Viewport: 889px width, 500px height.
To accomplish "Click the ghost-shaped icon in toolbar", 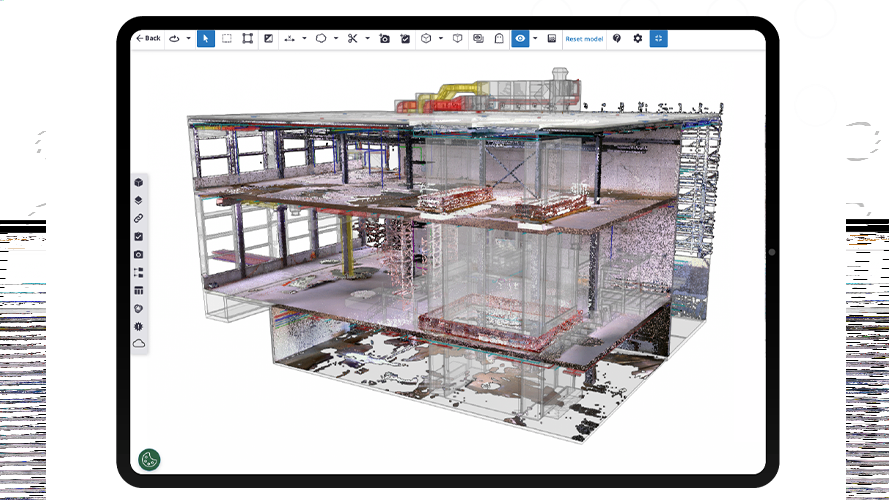I will pyautogui.click(x=499, y=39).
